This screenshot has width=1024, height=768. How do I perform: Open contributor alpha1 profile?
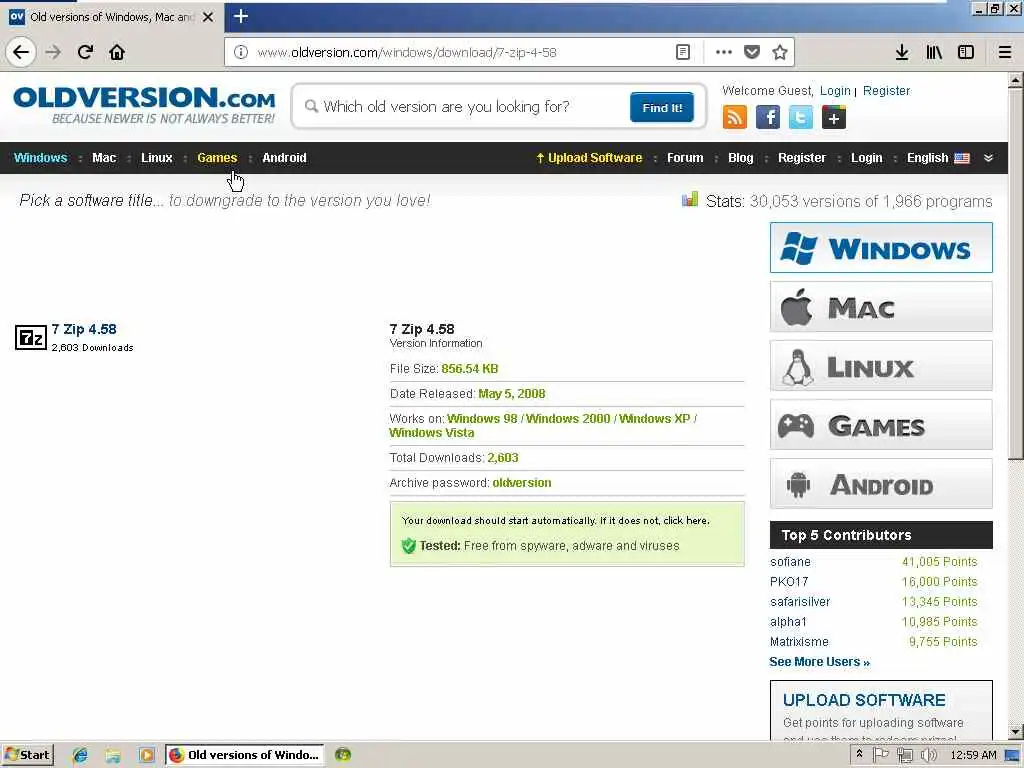(788, 622)
